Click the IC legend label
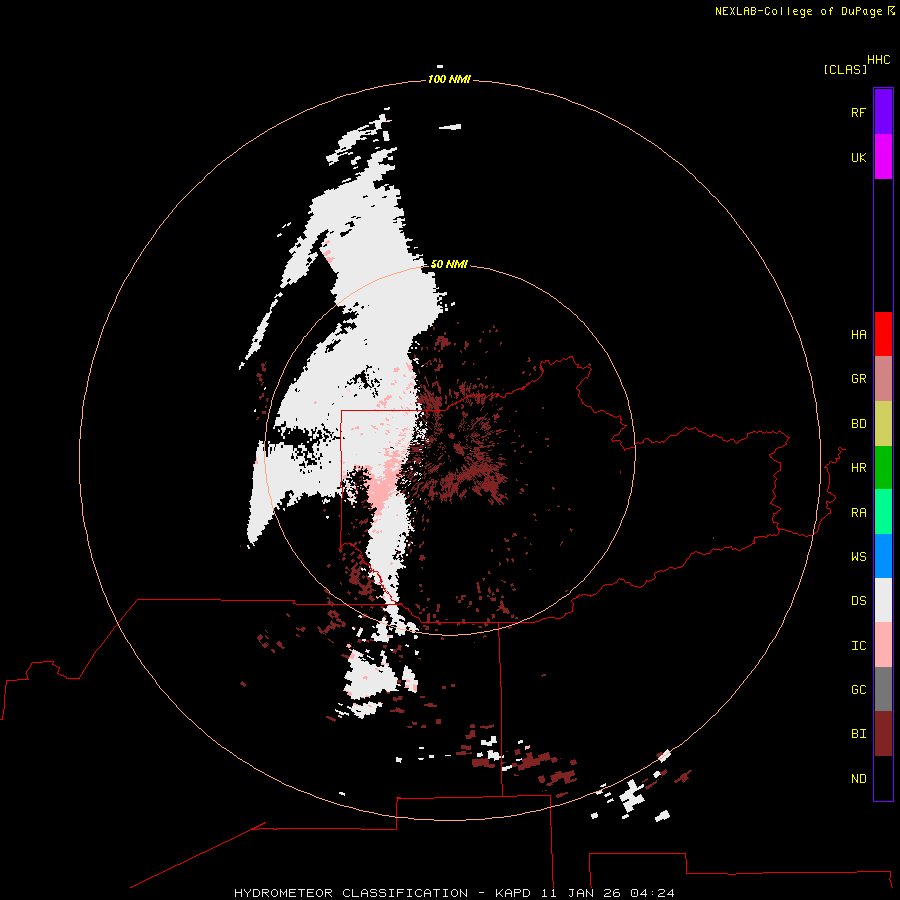Viewport: 900px width, 900px height. (x=859, y=646)
